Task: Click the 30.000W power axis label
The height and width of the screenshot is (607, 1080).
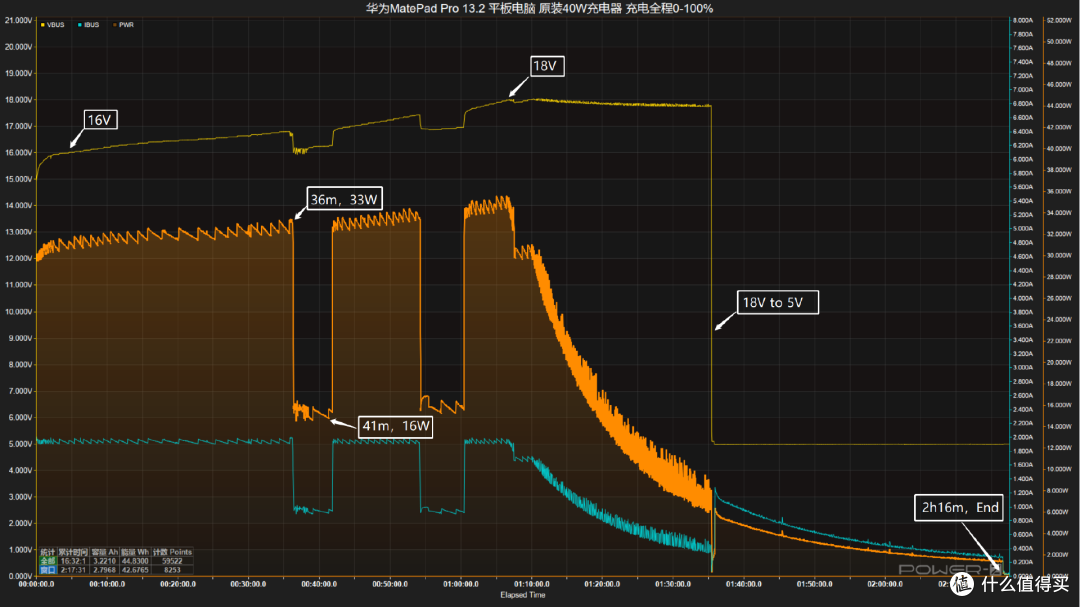Action: 1059,256
